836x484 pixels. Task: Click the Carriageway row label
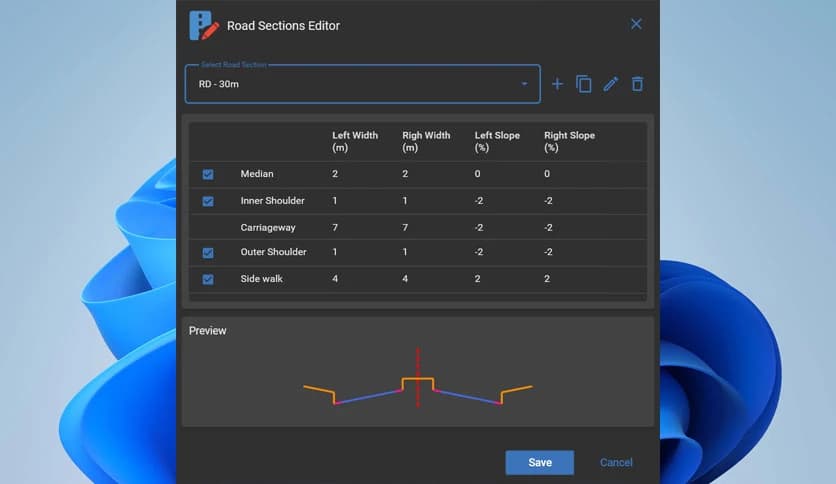tap(268, 228)
